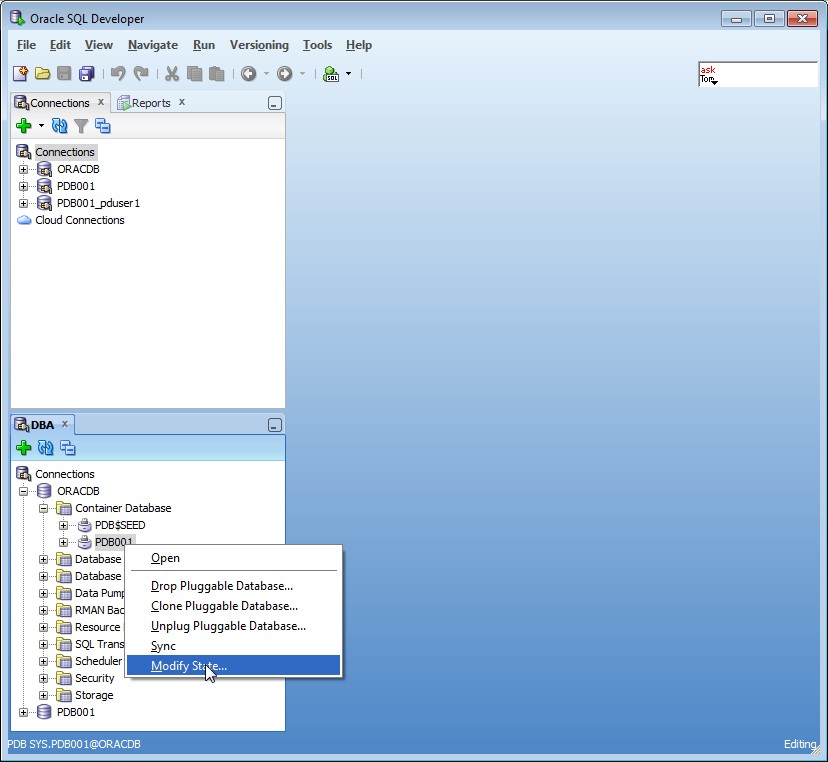
Task: Switch to the Reports tab
Action: (151, 103)
